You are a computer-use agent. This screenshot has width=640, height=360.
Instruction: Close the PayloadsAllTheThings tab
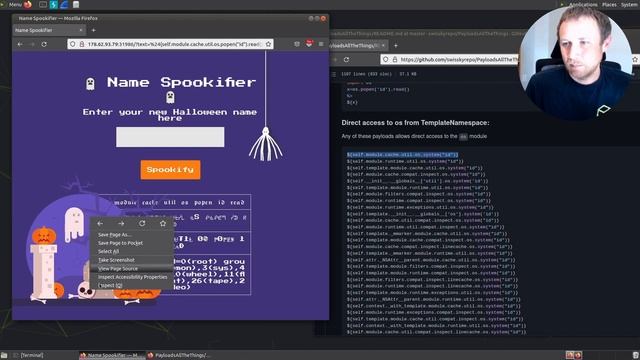(383, 46)
